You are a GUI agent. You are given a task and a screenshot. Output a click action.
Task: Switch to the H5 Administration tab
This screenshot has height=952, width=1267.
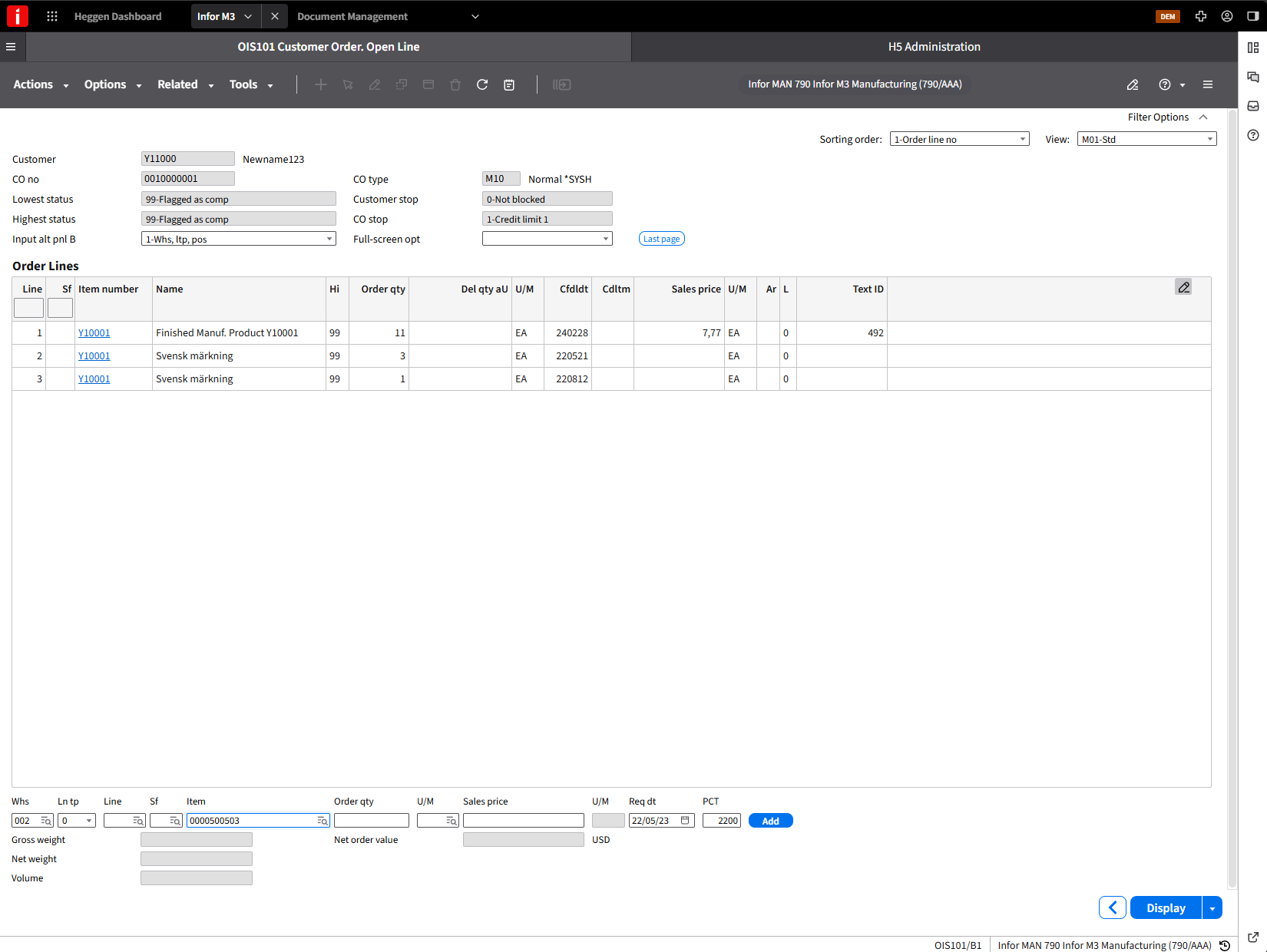click(934, 47)
